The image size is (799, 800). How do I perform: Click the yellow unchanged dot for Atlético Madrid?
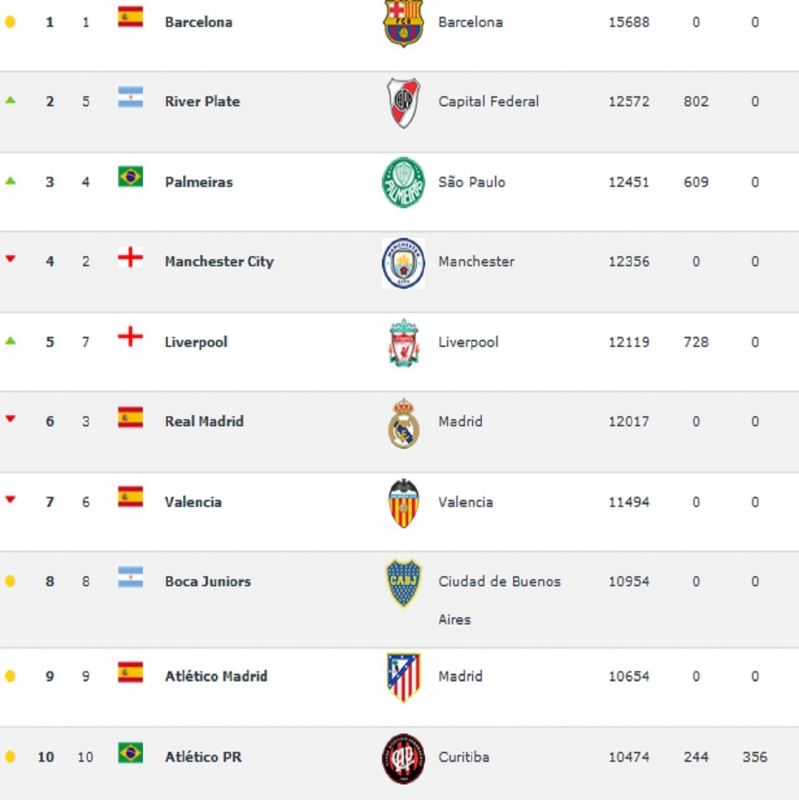(x=10, y=677)
